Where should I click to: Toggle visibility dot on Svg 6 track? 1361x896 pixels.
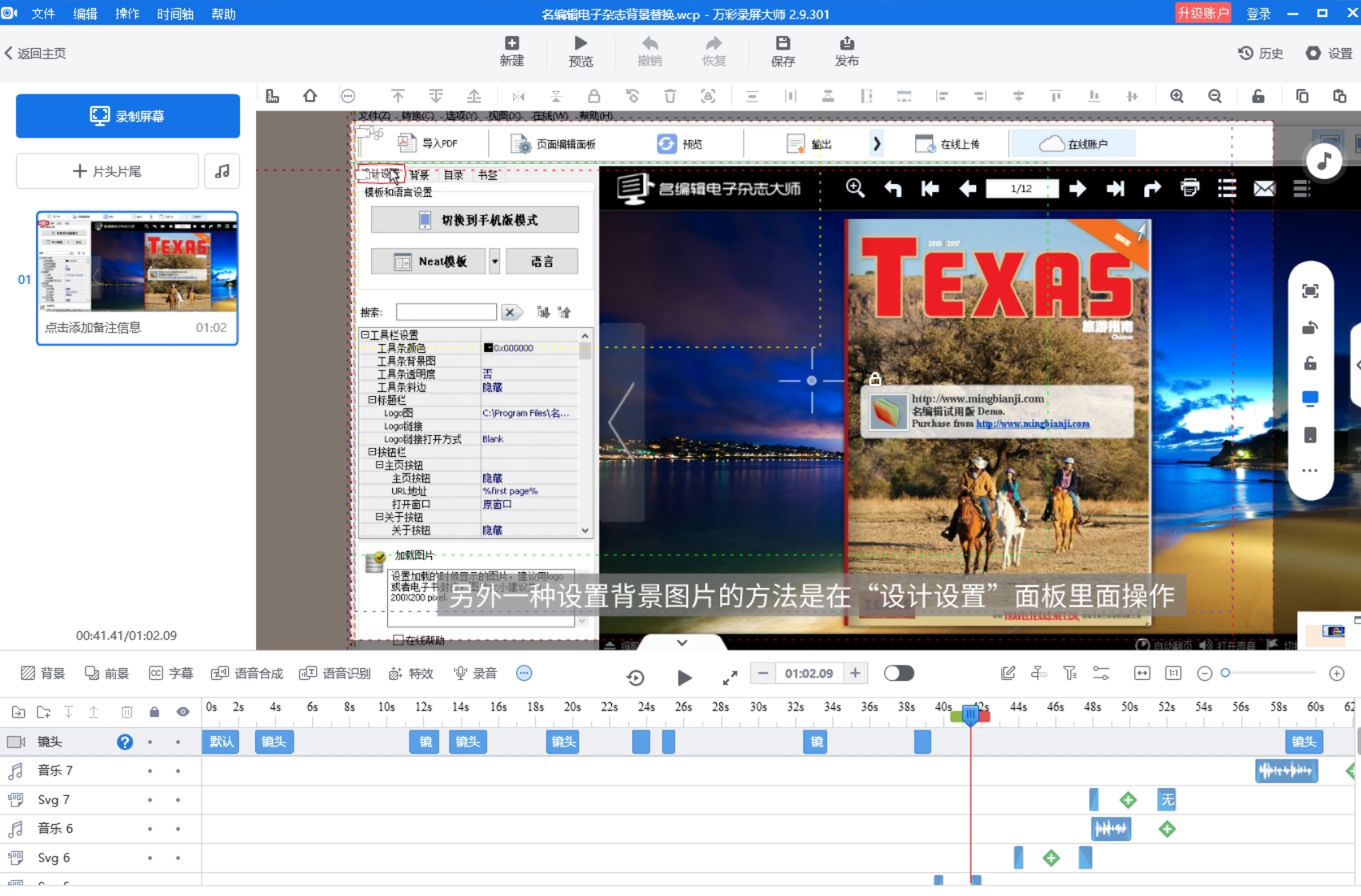pos(178,858)
